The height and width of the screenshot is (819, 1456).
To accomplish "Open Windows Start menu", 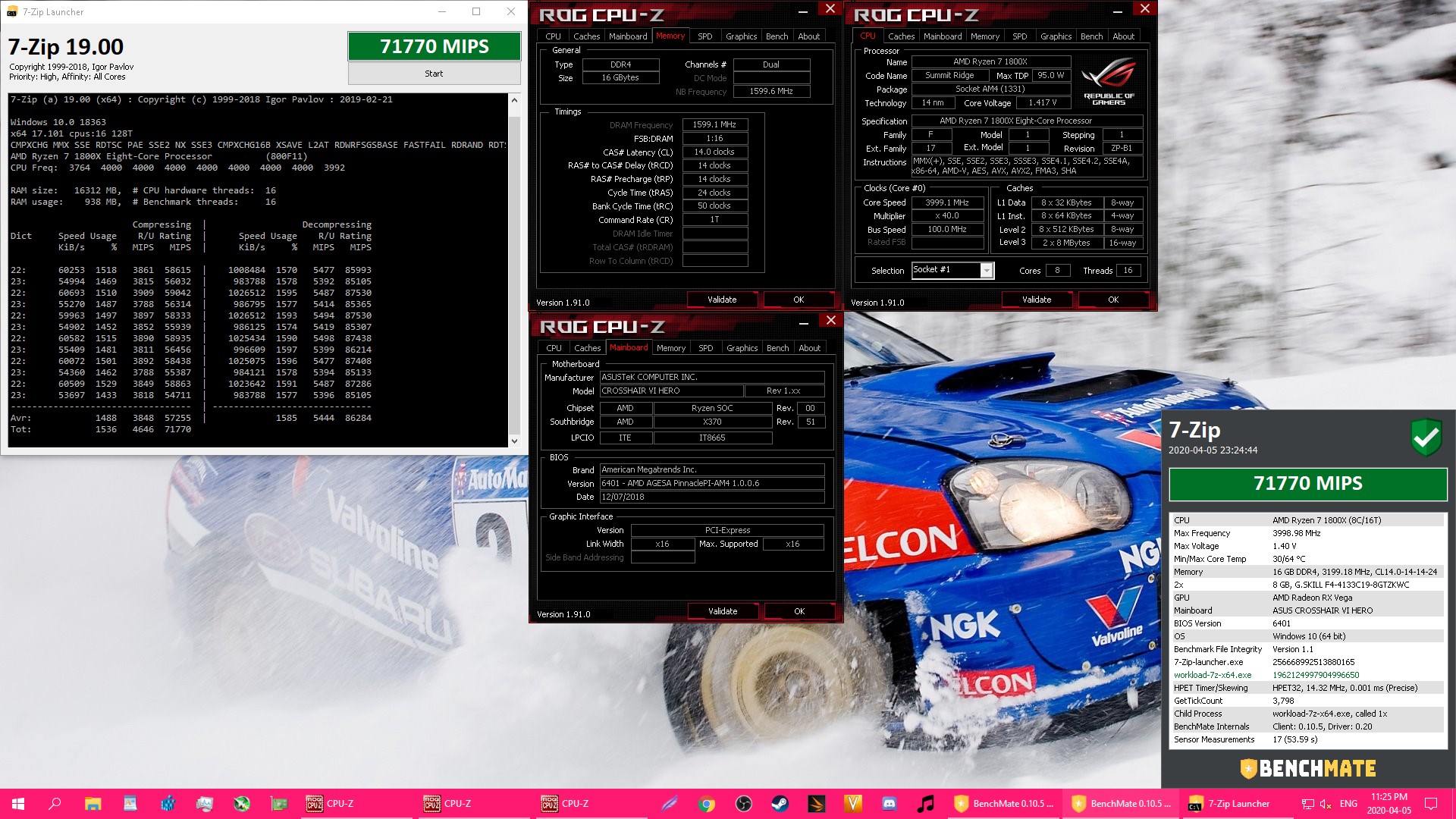I will point(18,804).
